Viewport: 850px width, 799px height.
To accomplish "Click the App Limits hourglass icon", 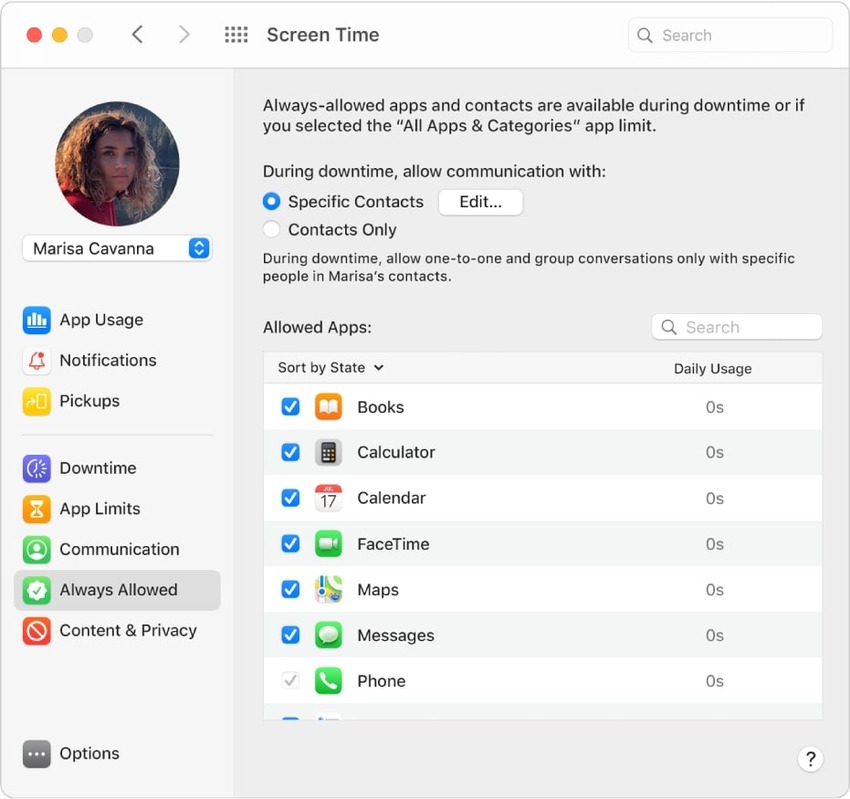I will (x=37, y=509).
